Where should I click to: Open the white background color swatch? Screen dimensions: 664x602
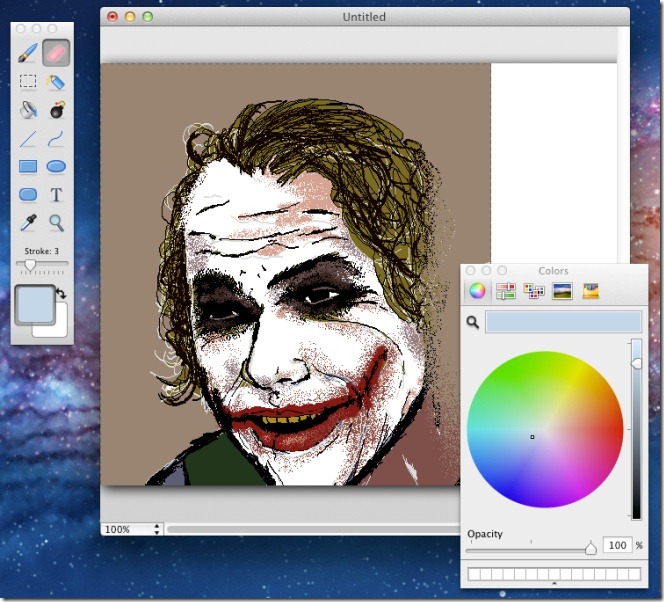click(58, 328)
